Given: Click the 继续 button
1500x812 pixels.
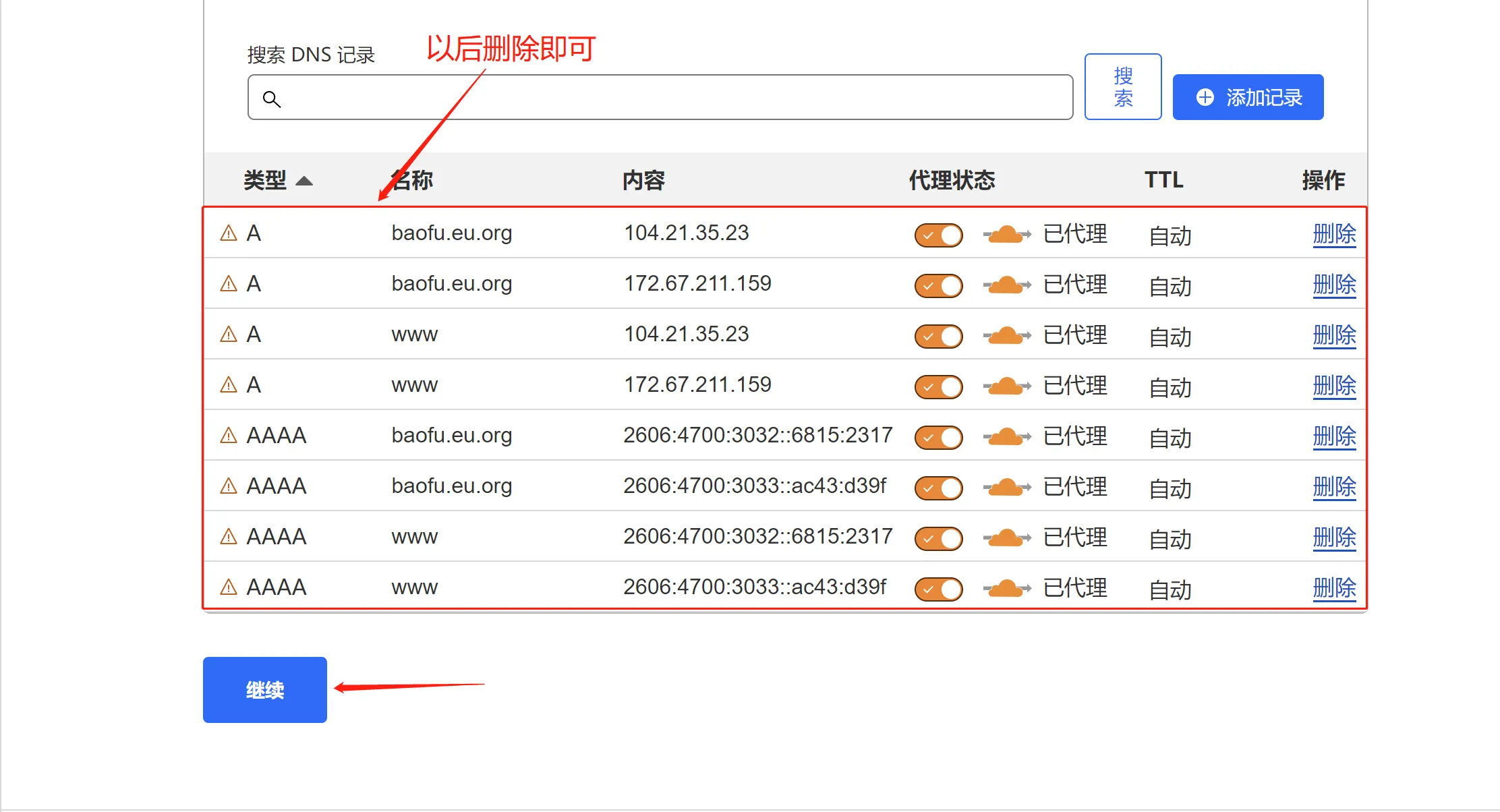Looking at the screenshot, I should pyautogui.click(x=264, y=689).
